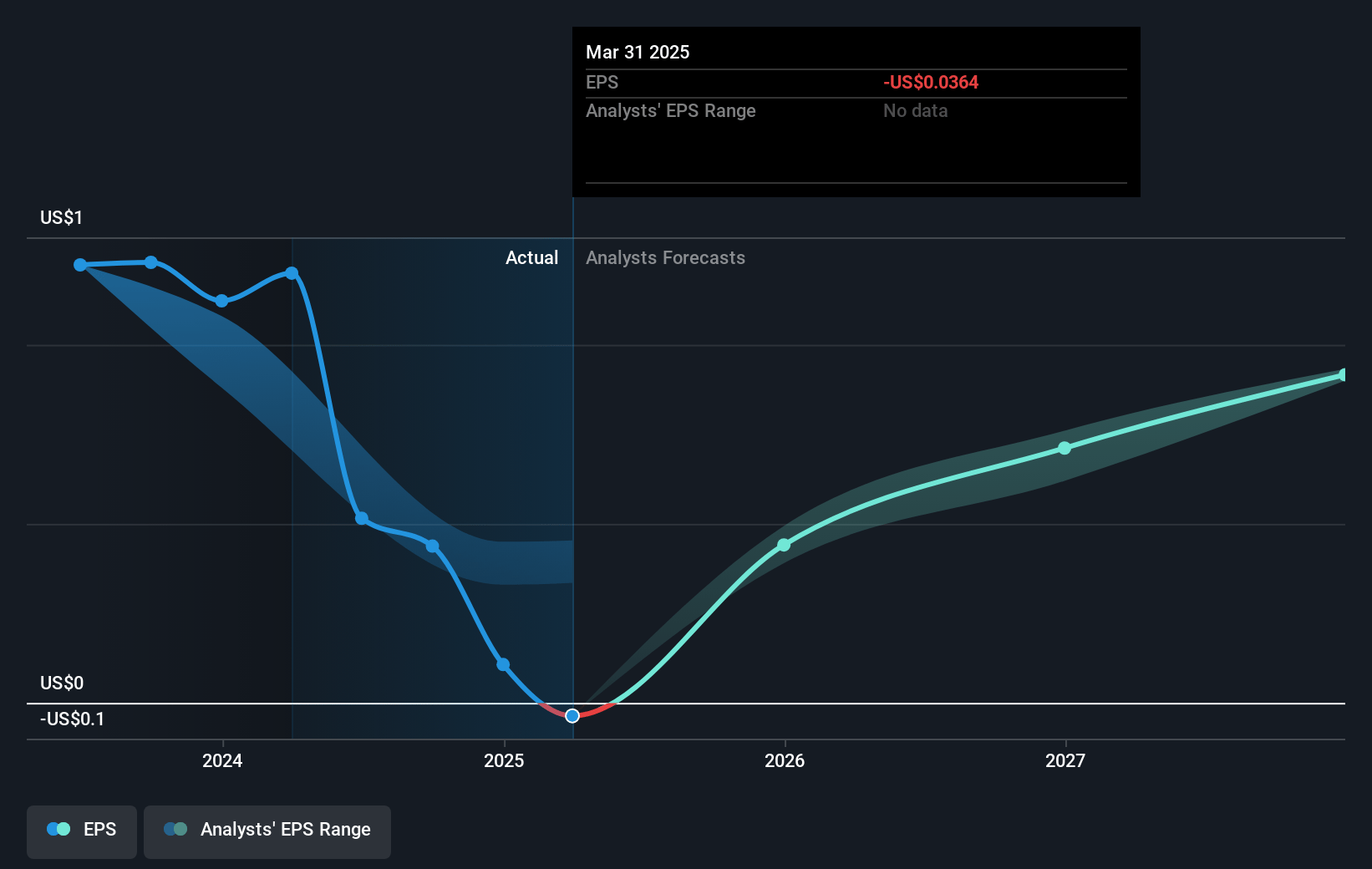Click the -US$0.0364 EPS value in tooltip
The height and width of the screenshot is (869, 1372).
(931, 83)
